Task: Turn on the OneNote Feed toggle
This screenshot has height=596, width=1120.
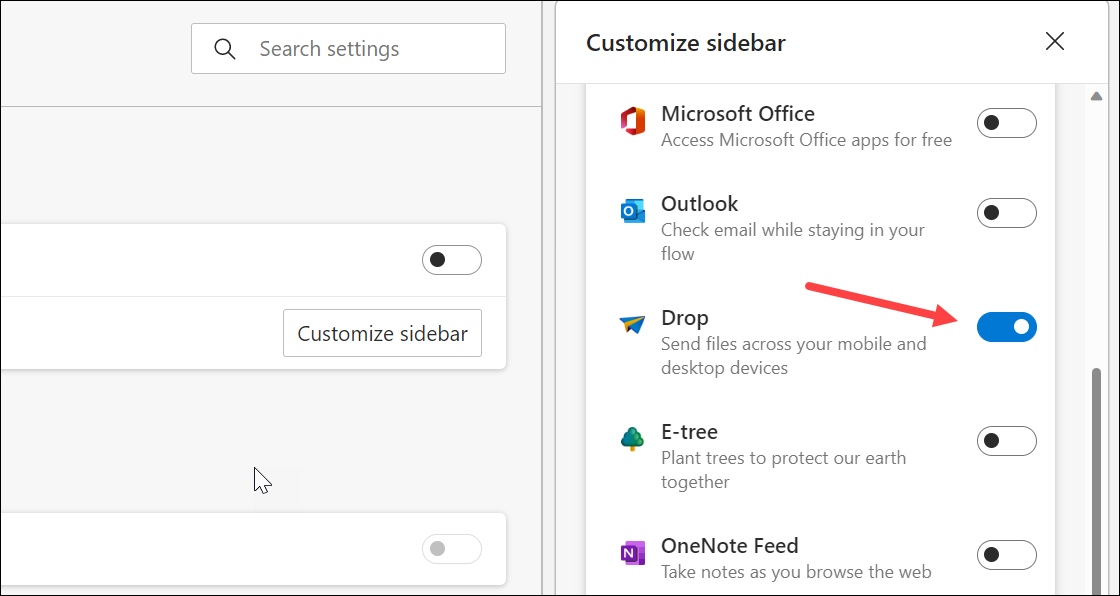Action: (x=1007, y=554)
